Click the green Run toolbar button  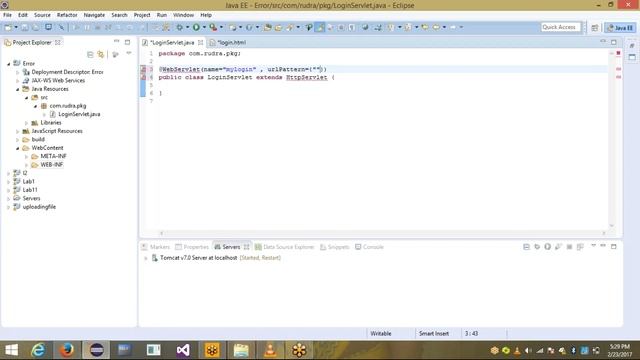point(196,27)
